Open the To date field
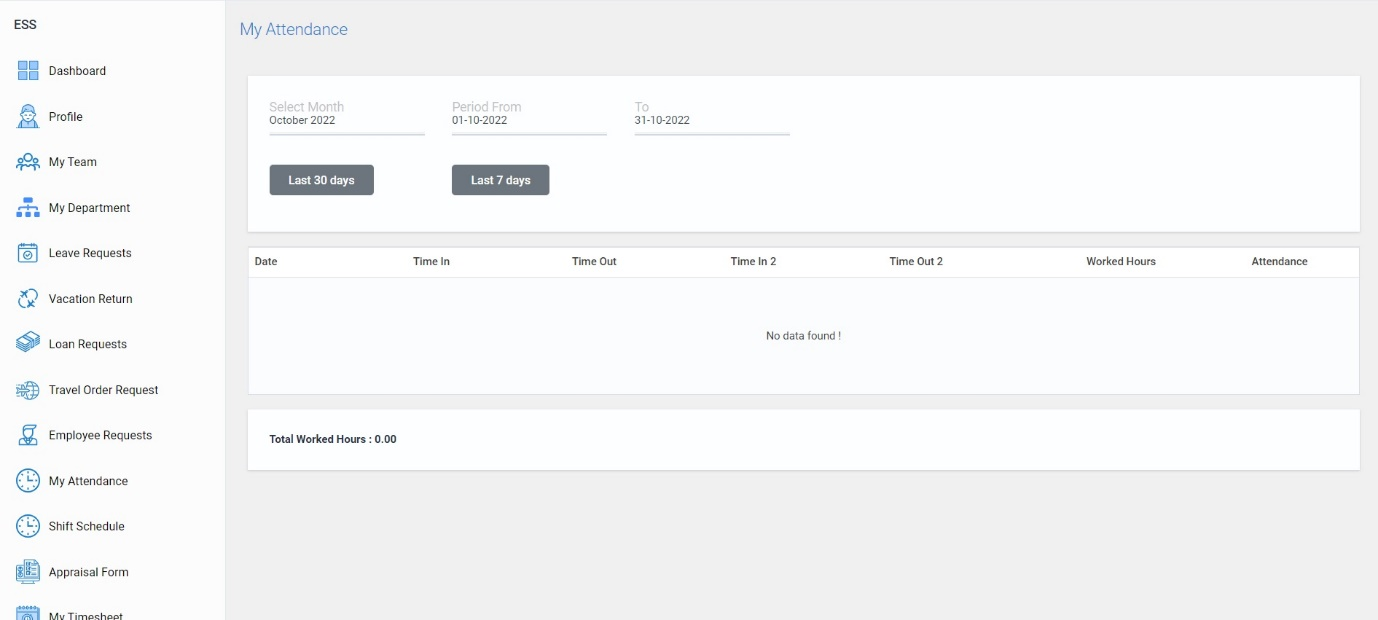1378x620 pixels. 711,119
